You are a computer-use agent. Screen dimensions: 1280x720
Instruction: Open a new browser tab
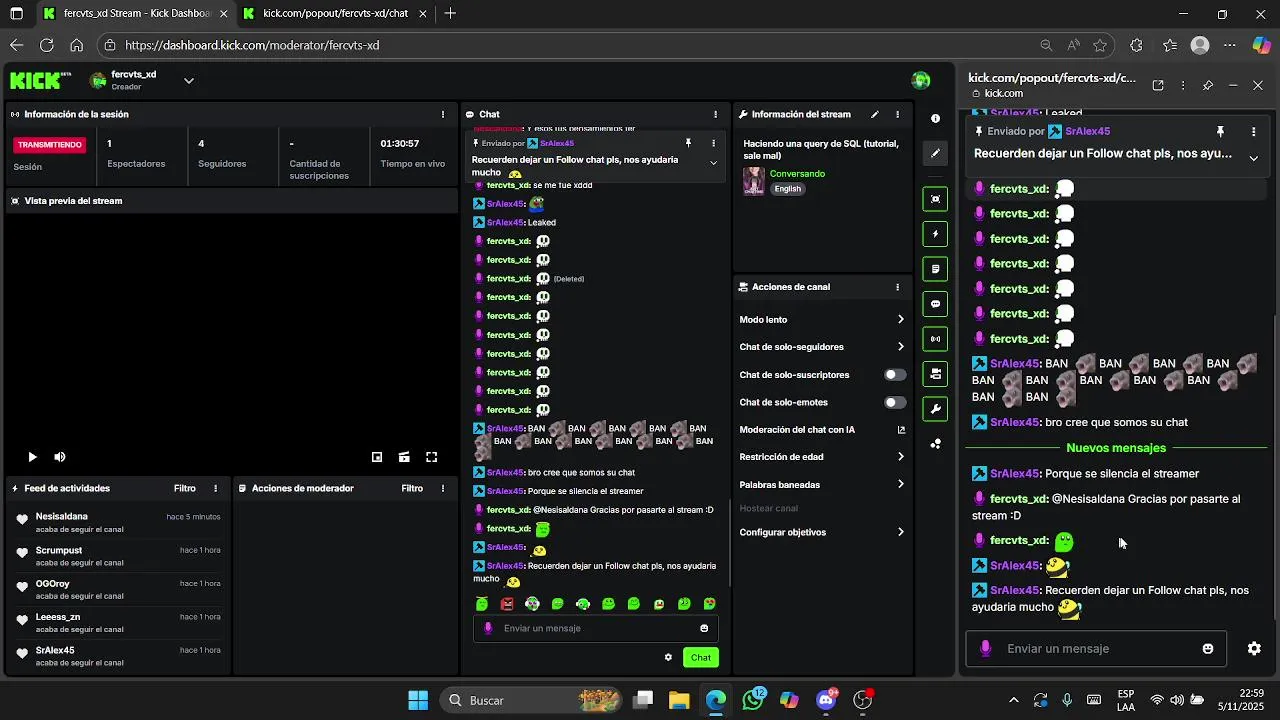click(451, 14)
